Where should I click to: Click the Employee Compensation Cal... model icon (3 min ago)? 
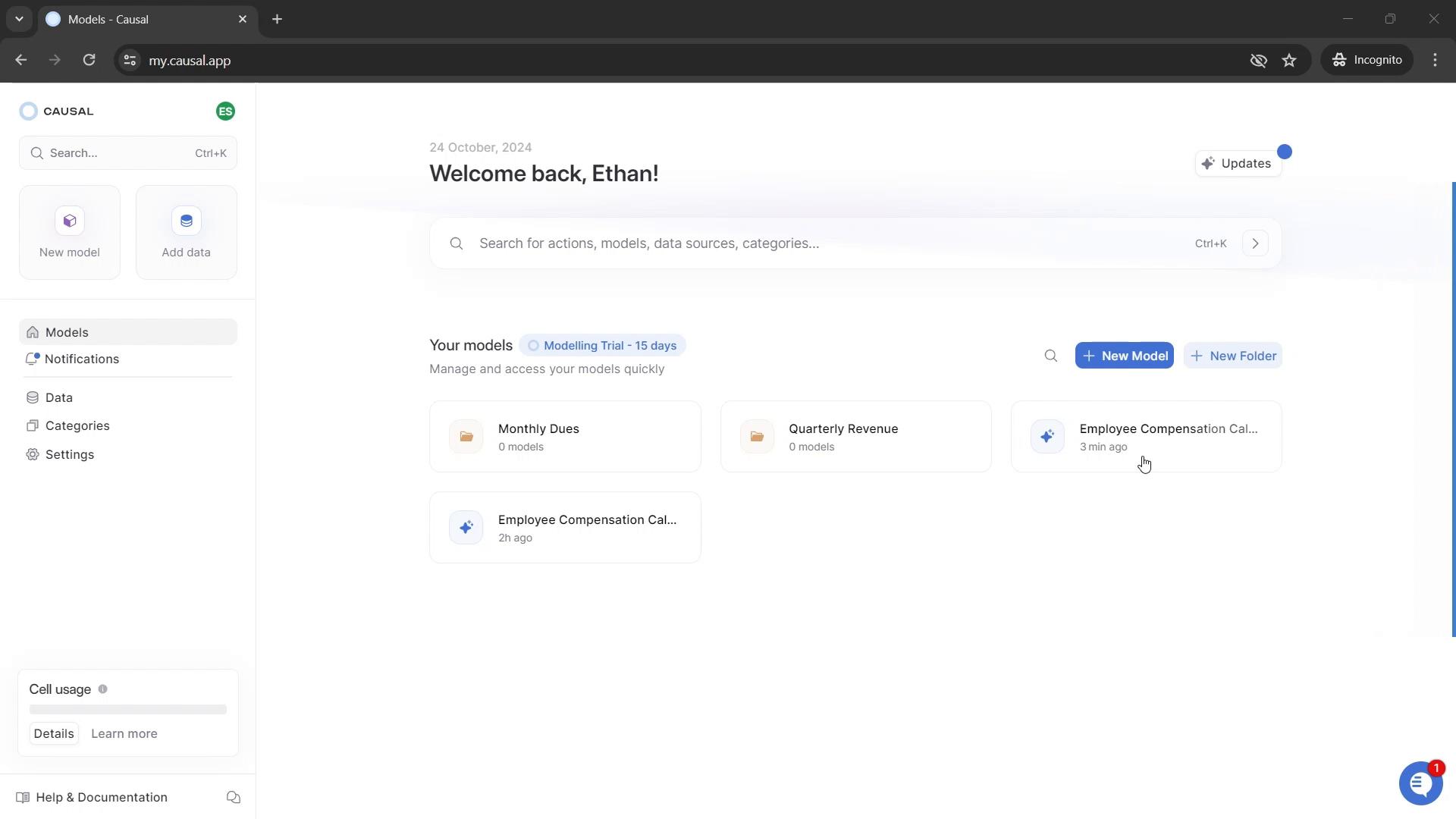tap(1047, 436)
